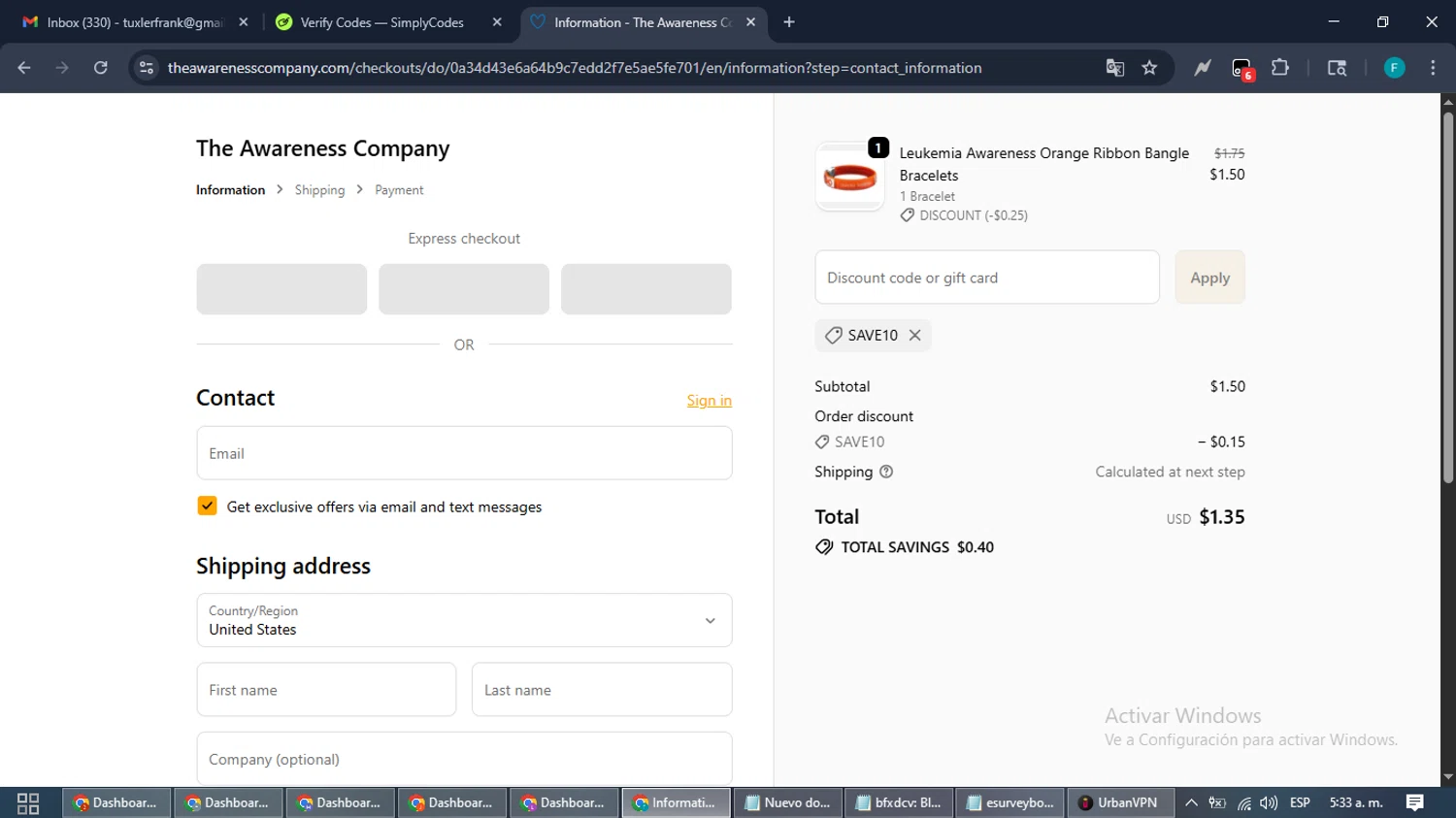Show hidden tray icons chevron
The height and width of the screenshot is (818, 1456).
click(x=1191, y=802)
